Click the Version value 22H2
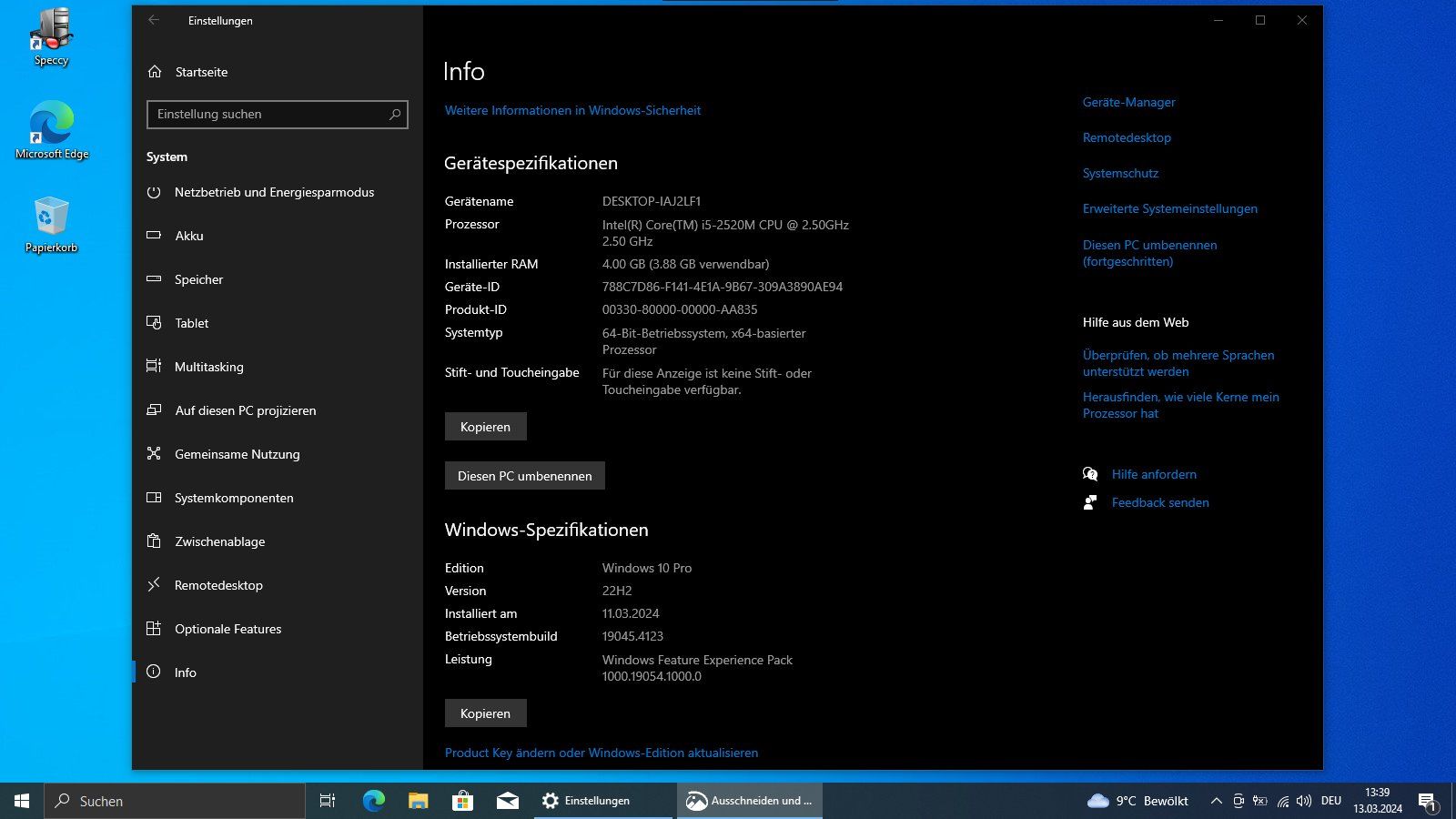1456x819 pixels. 617,591
